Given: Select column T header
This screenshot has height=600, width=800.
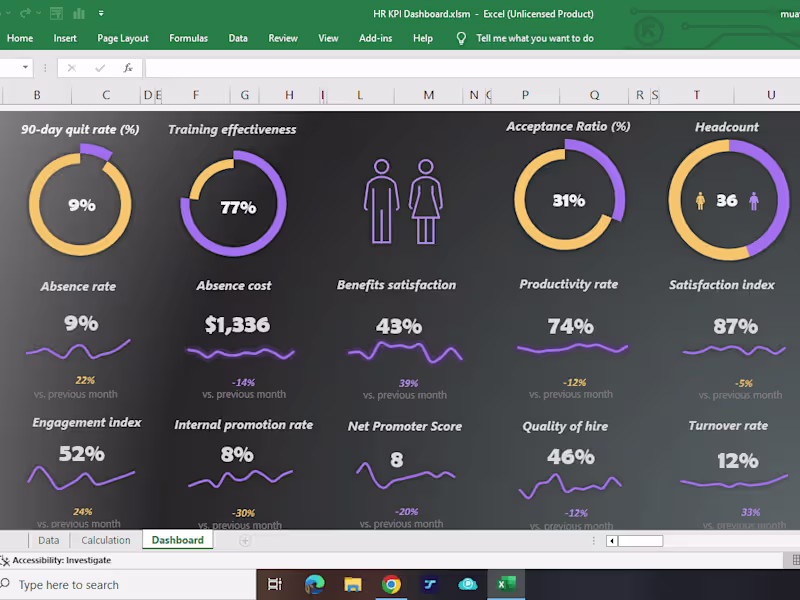Looking at the screenshot, I should (696, 95).
